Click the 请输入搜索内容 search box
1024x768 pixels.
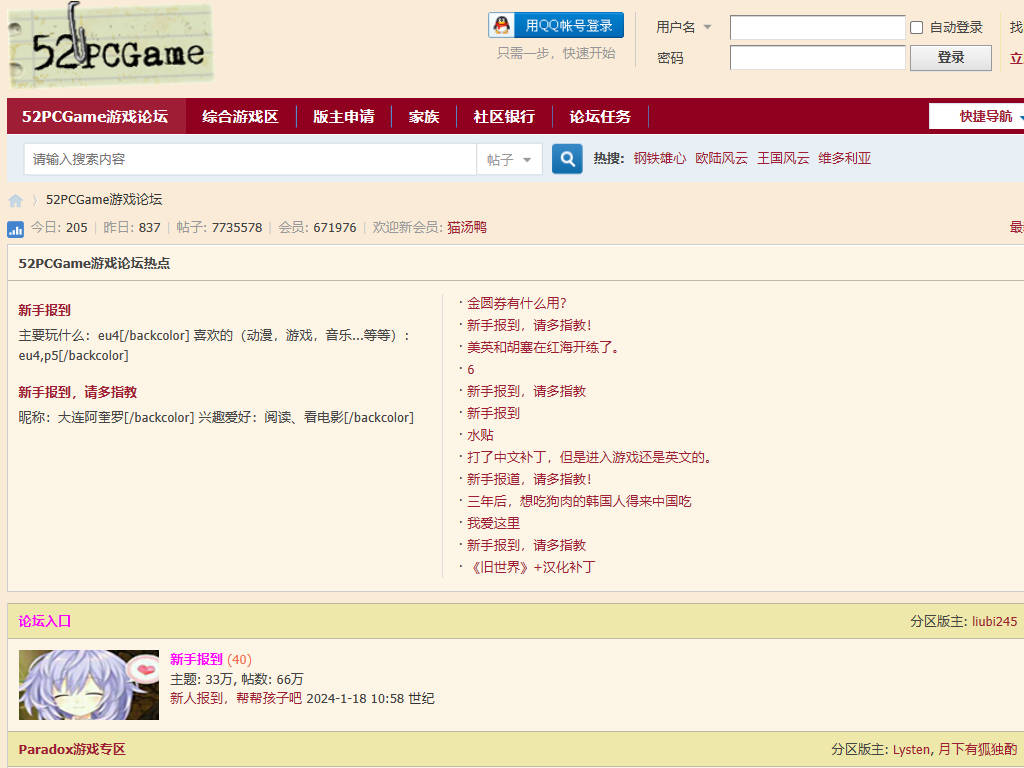tap(250, 158)
